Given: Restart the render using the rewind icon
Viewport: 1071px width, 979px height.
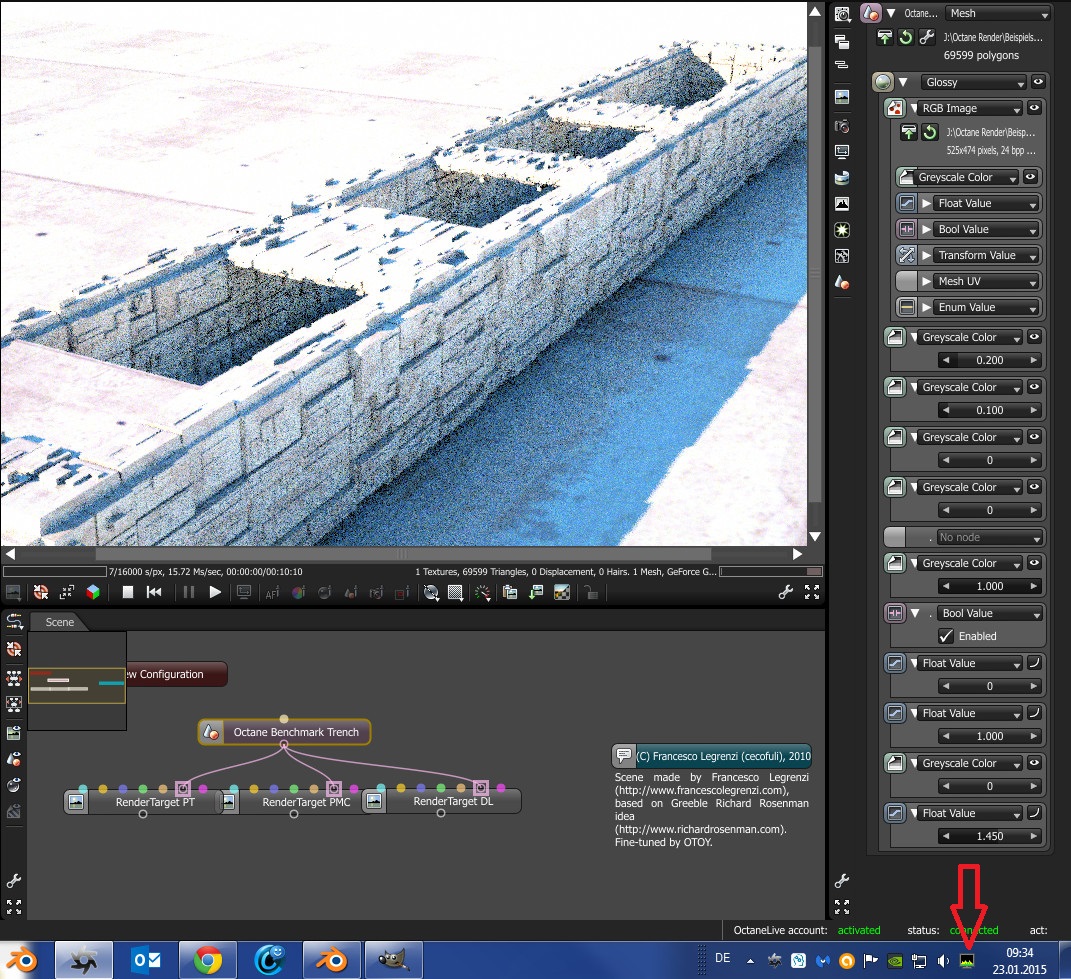Looking at the screenshot, I should [x=154, y=592].
